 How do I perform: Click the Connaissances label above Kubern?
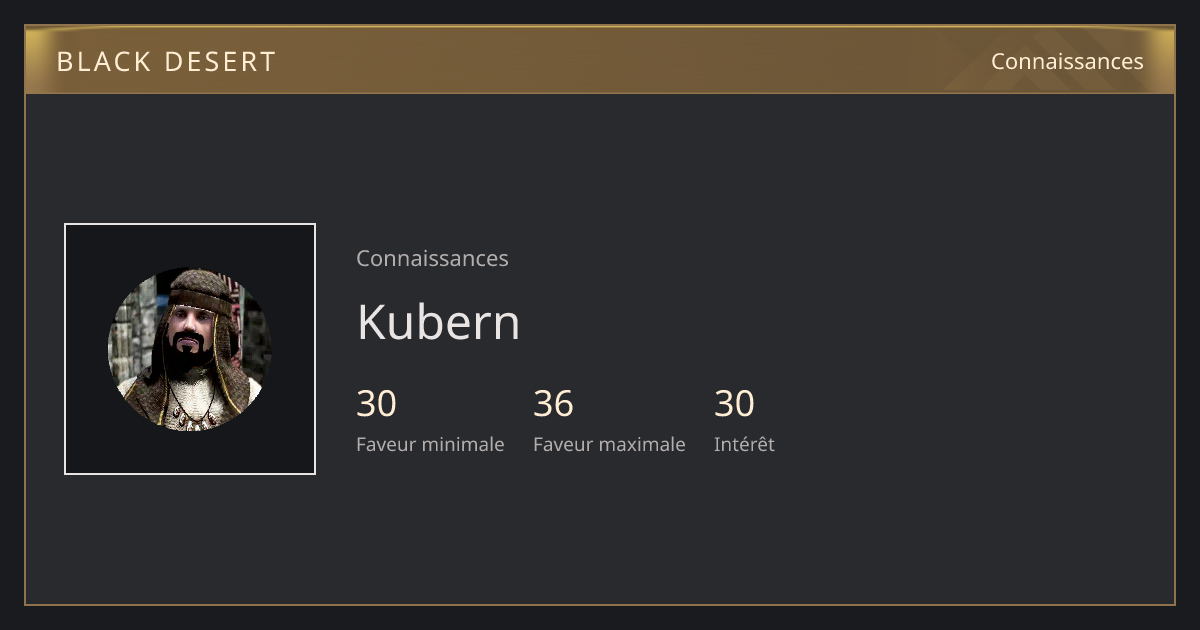[x=432, y=258]
